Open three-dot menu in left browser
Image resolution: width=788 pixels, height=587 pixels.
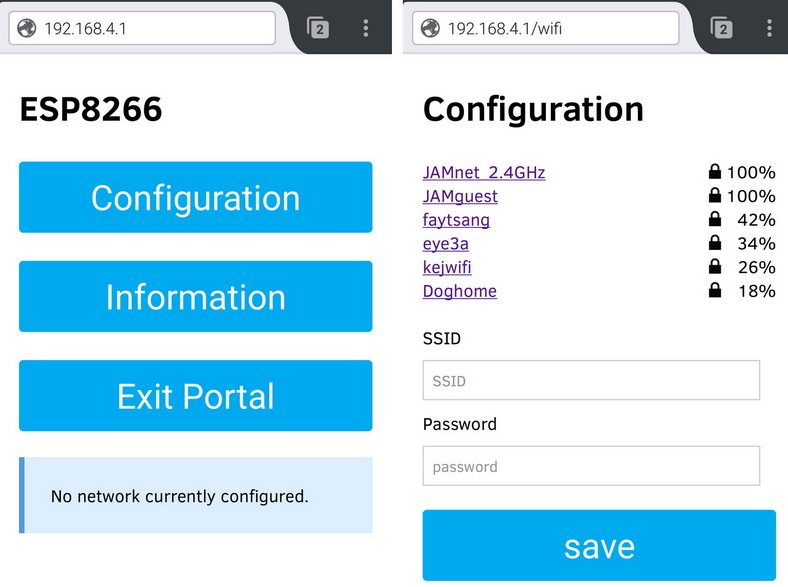pyautogui.click(x=366, y=29)
